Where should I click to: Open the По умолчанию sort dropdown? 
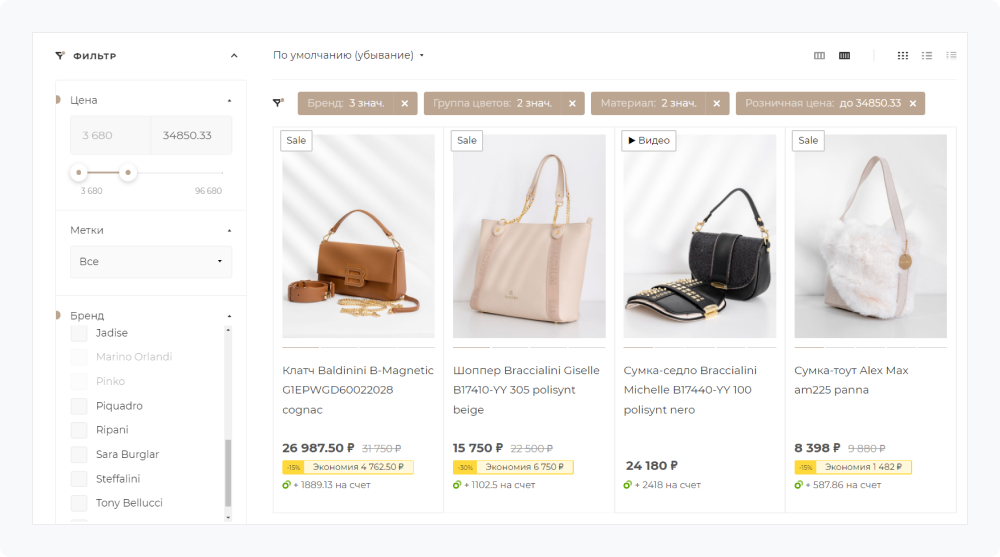click(348, 55)
